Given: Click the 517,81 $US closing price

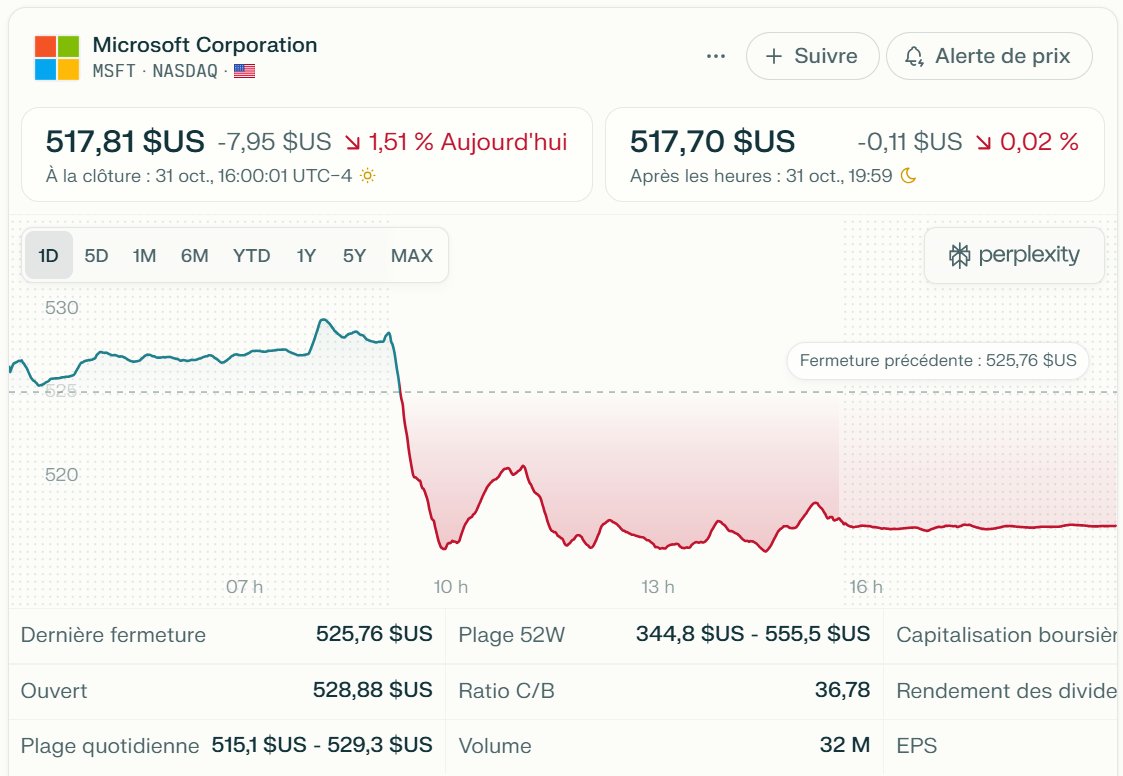Looking at the screenshot, I should click(x=125, y=142).
